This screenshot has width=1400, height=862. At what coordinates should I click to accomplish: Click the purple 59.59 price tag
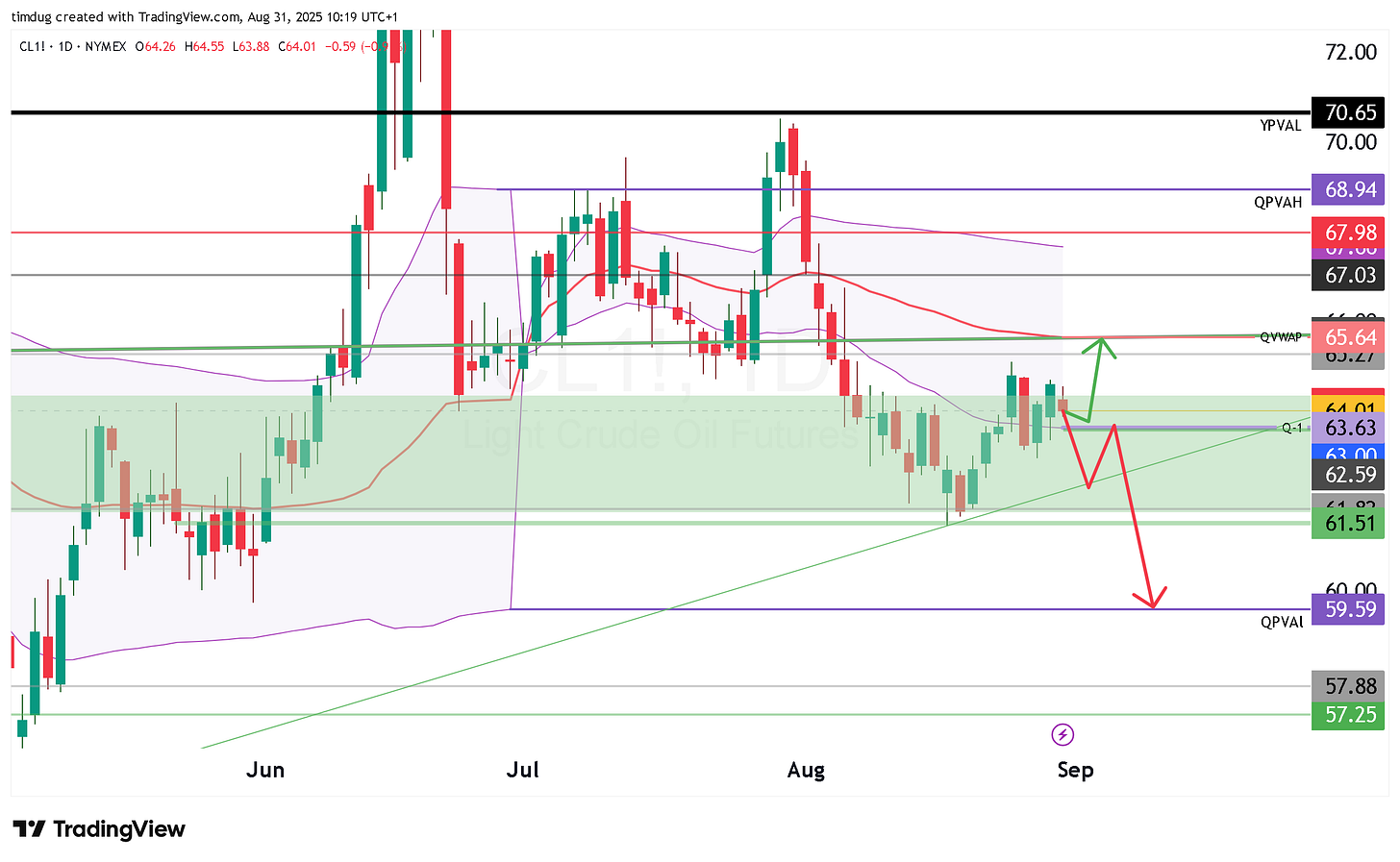click(x=1350, y=608)
